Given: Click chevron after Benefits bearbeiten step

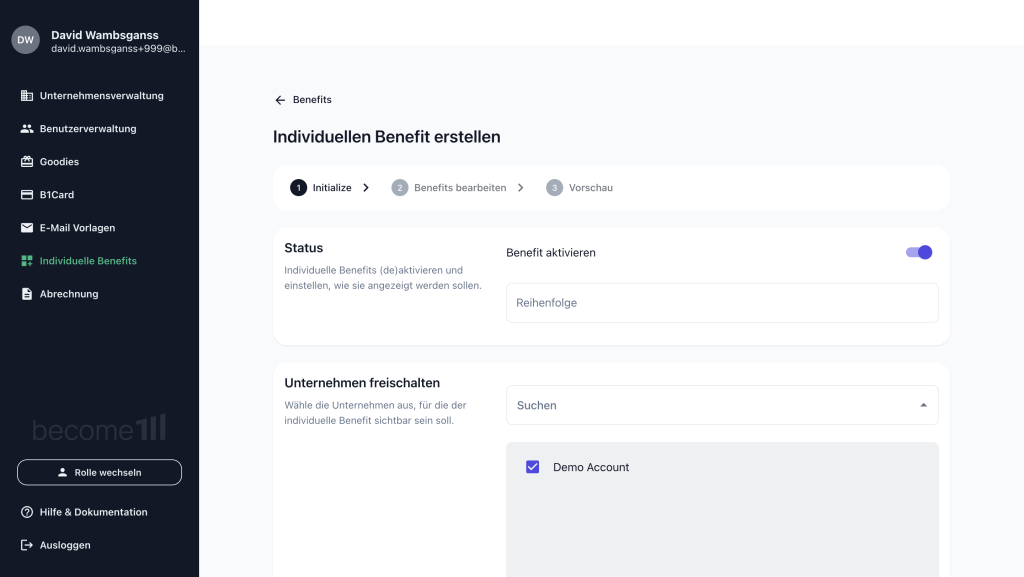Looking at the screenshot, I should 520,188.
